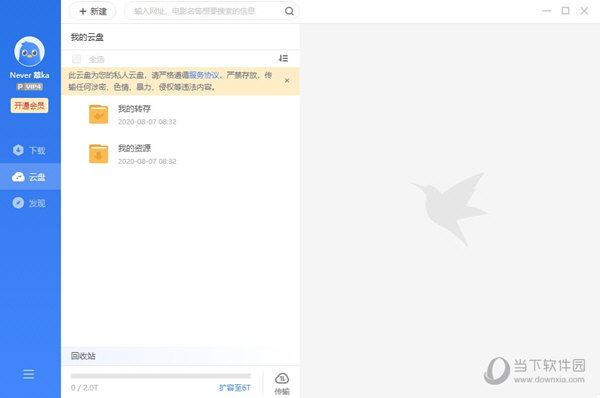The width and height of the screenshot is (600, 398).
Task: Maximize the application window
Action: coord(565,11)
